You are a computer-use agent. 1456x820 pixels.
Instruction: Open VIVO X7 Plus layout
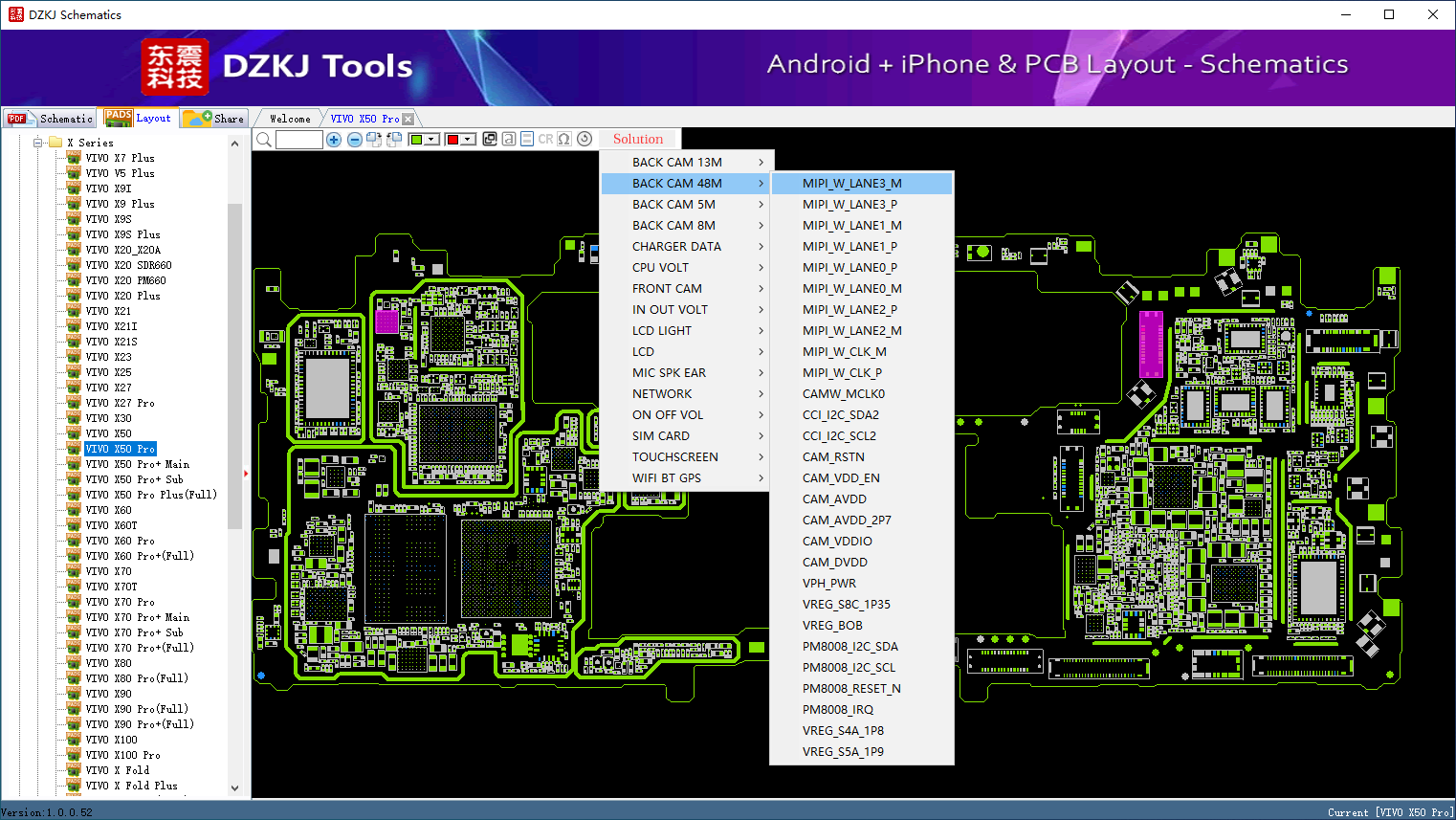[x=120, y=158]
